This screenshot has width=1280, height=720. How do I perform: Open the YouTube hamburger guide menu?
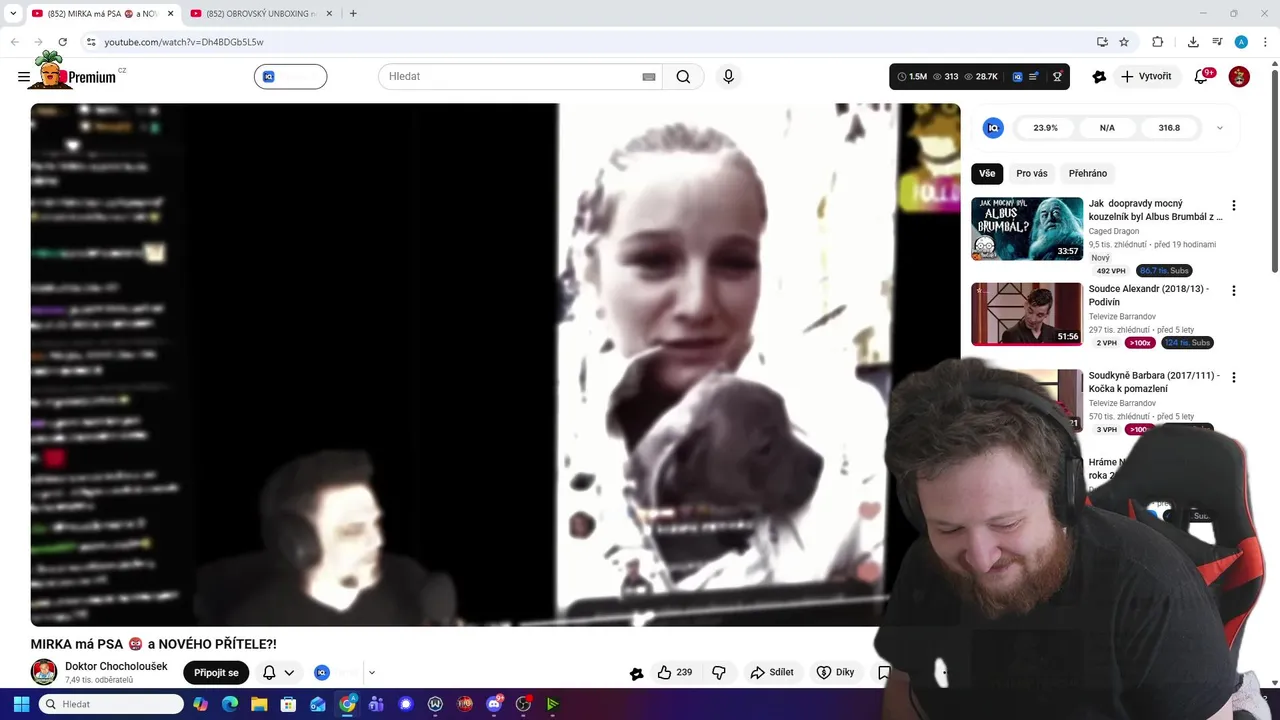(24, 77)
